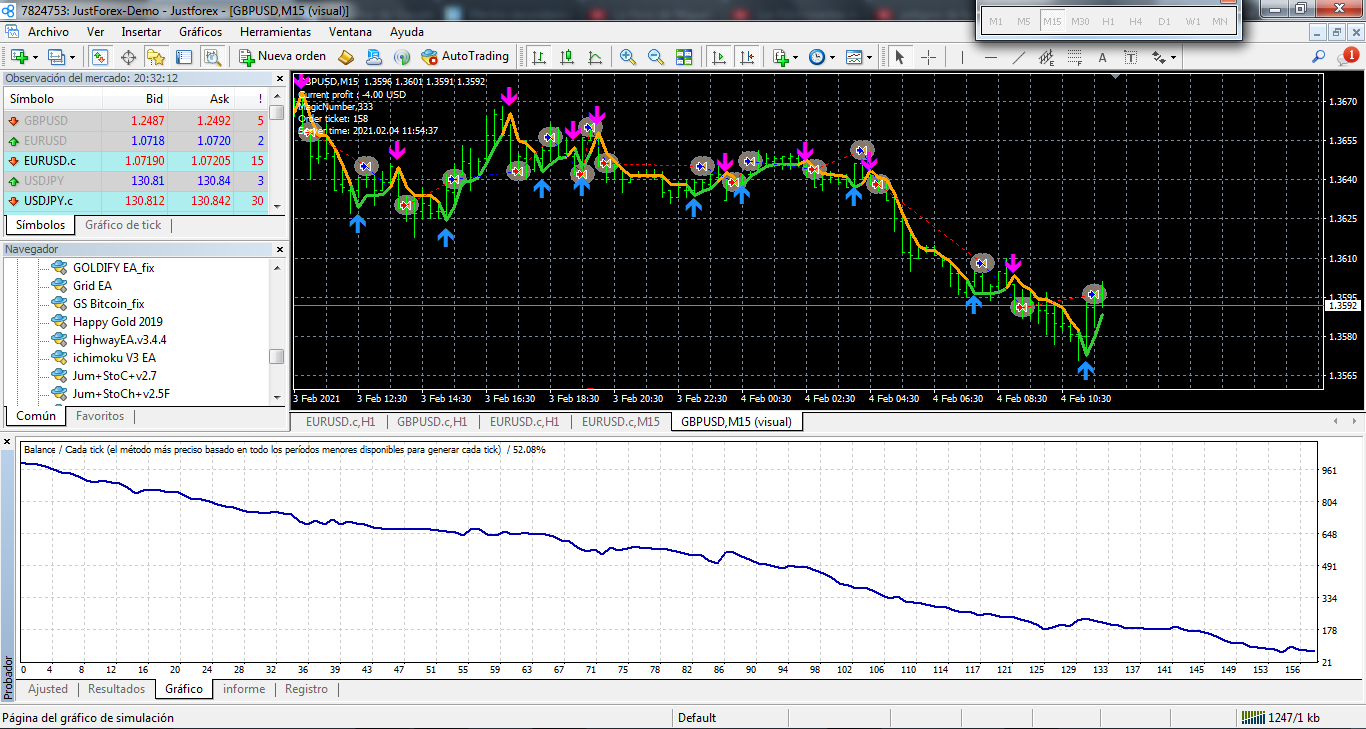Open the Herramientas menu
Screen dimensions: 1366x729
pyautogui.click(x=275, y=32)
